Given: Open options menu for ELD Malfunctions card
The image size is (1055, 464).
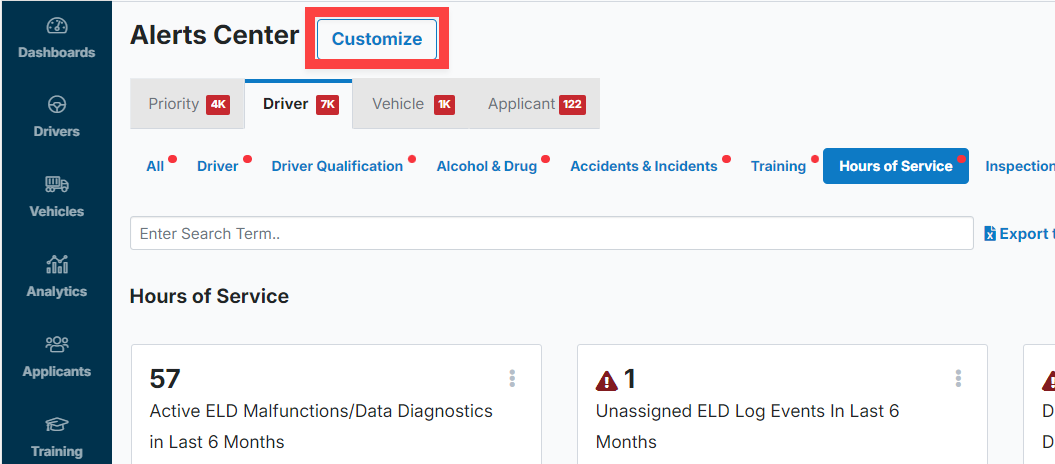Looking at the screenshot, I should [x=512, y=378].
